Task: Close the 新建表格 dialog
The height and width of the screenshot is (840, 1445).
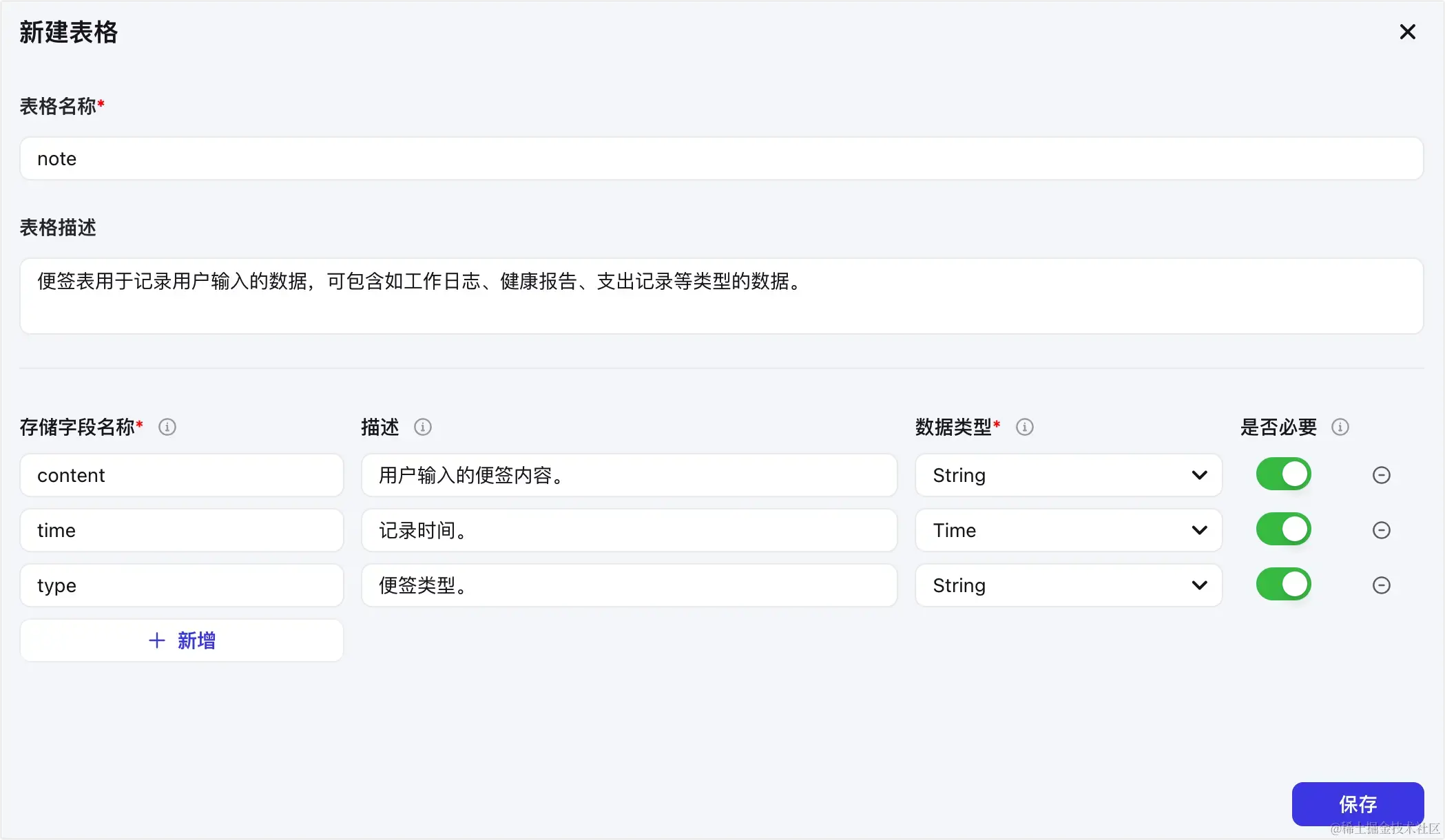Action: 1407,32
